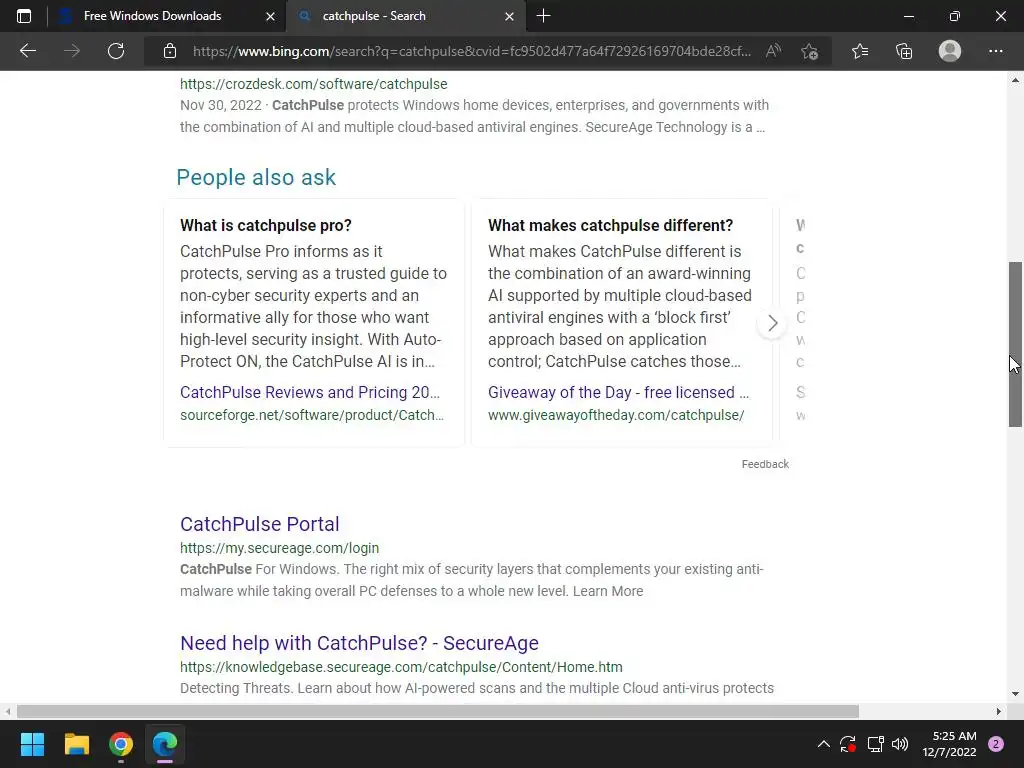Image resolution: width=1024 pixels, height=768 pixels.
Task: Close the catchpulse - Search tab
Action: click(x=509, y=16)
